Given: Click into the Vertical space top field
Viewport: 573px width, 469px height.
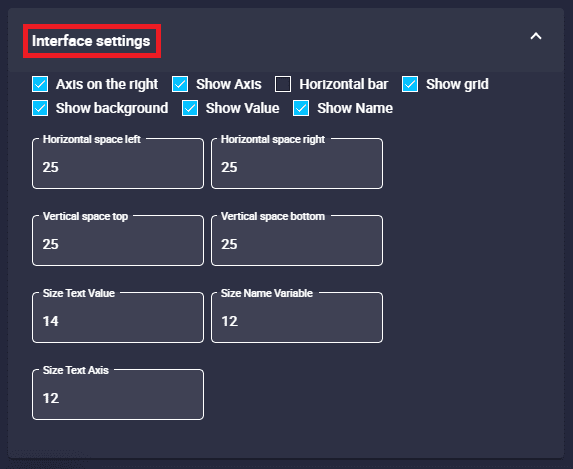Looking at the screenshot, I should pyautogui.click(x=118, y=241).
